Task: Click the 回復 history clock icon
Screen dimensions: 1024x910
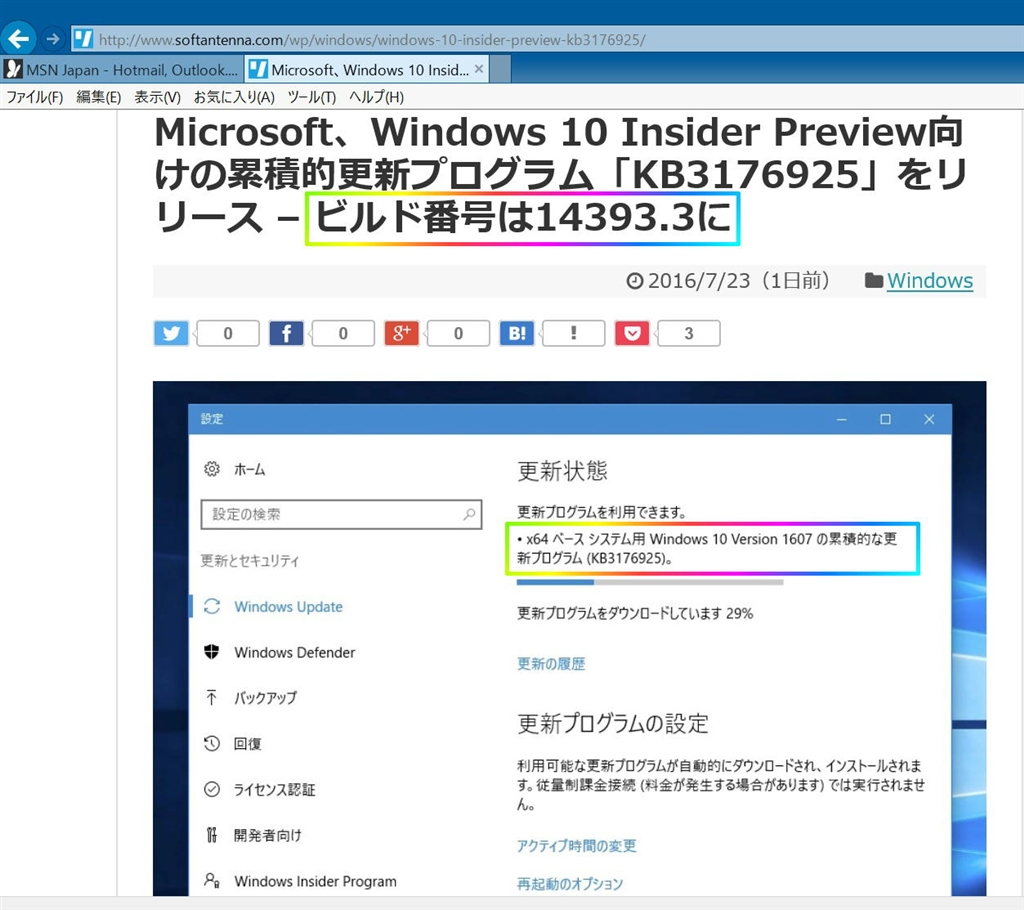Action: coord(212,743)
